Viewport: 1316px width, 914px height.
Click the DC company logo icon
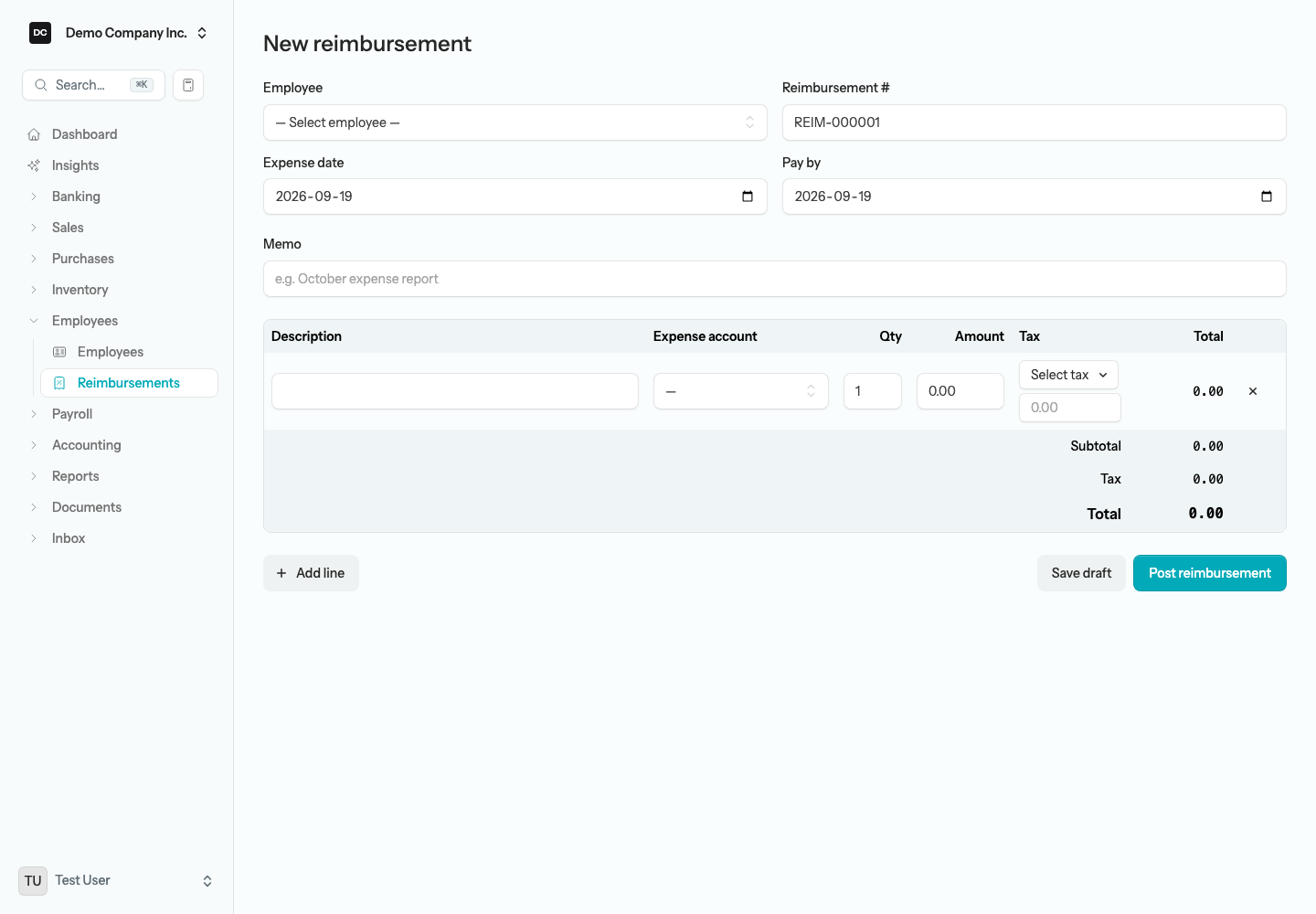(x=40, y=33)
